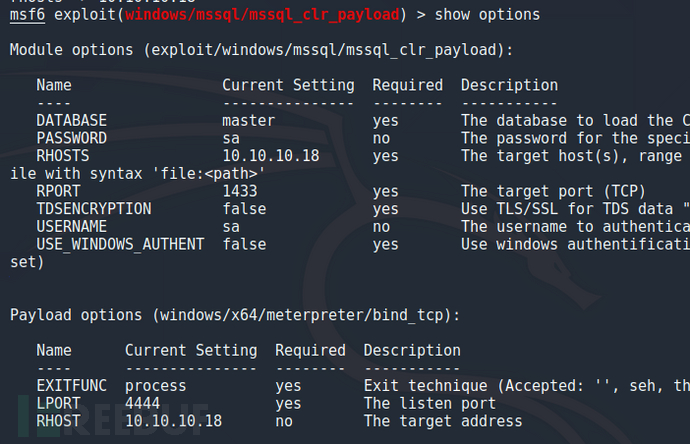Click 'The target port (TCP)' description
690x444 pixels.
pos(553,191)
